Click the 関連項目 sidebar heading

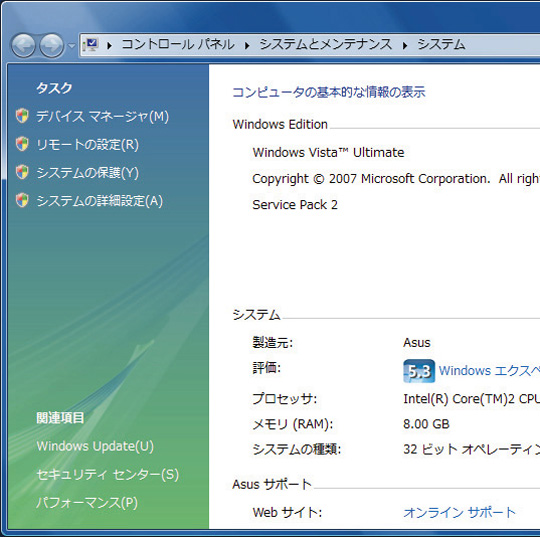pyautogui.click(x=60, y=418)
